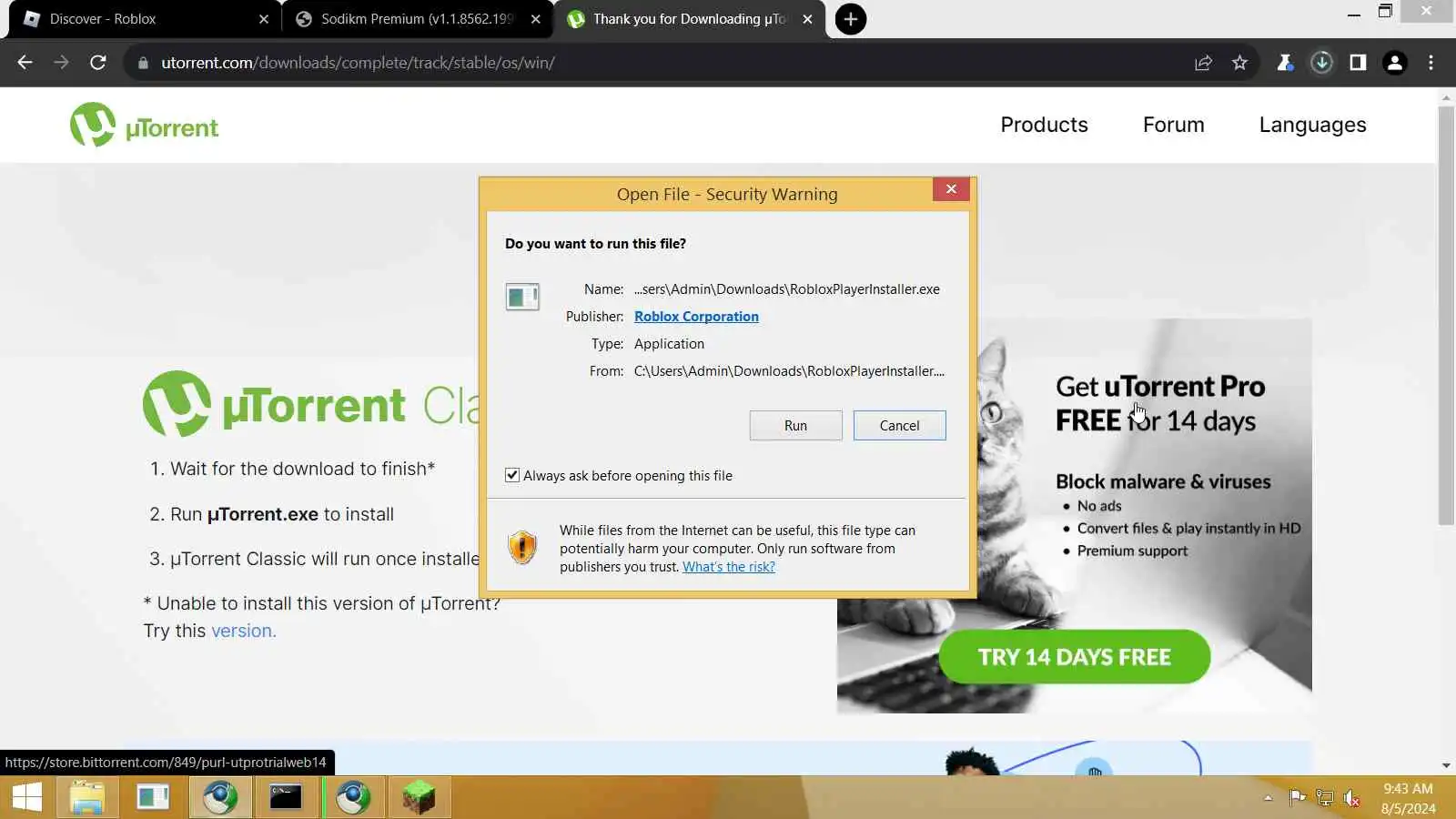The width and height of the screenshot is (1456, 819).
Task: Open the browser three-dot menu
Action: click(1431, 63)
